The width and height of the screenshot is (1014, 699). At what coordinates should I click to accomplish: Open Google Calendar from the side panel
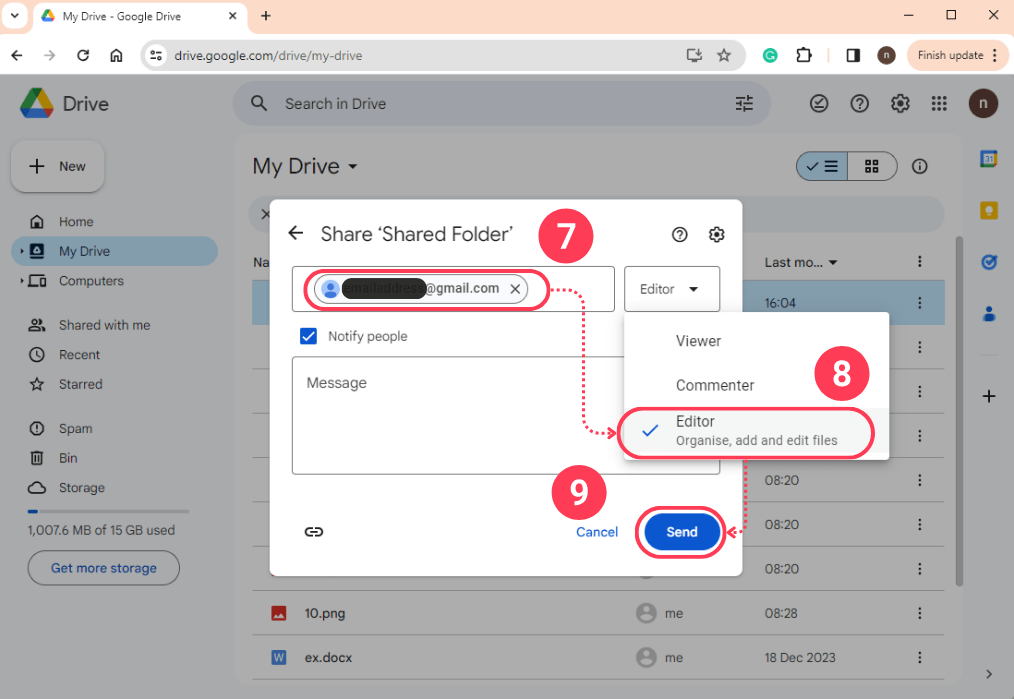pyautogui.click(x=988, y=158)
